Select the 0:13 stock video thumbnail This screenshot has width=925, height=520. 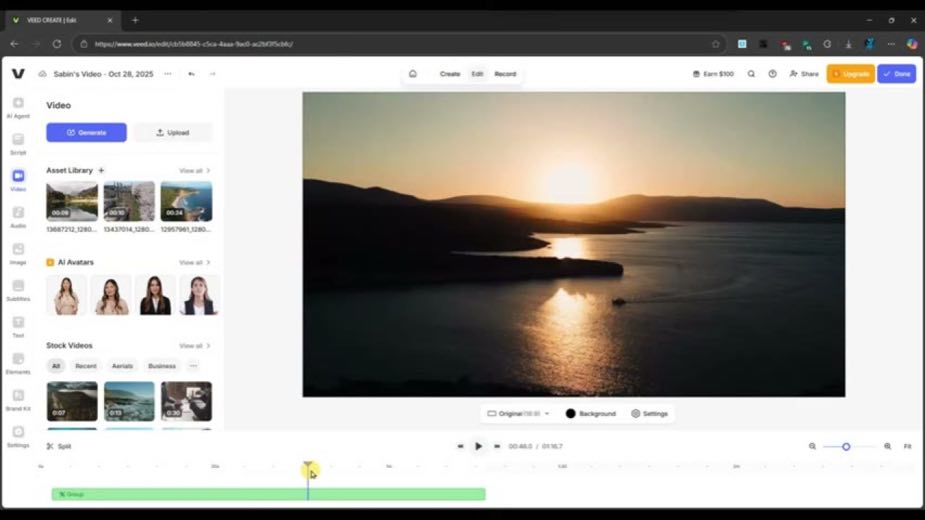pos(129,401)
